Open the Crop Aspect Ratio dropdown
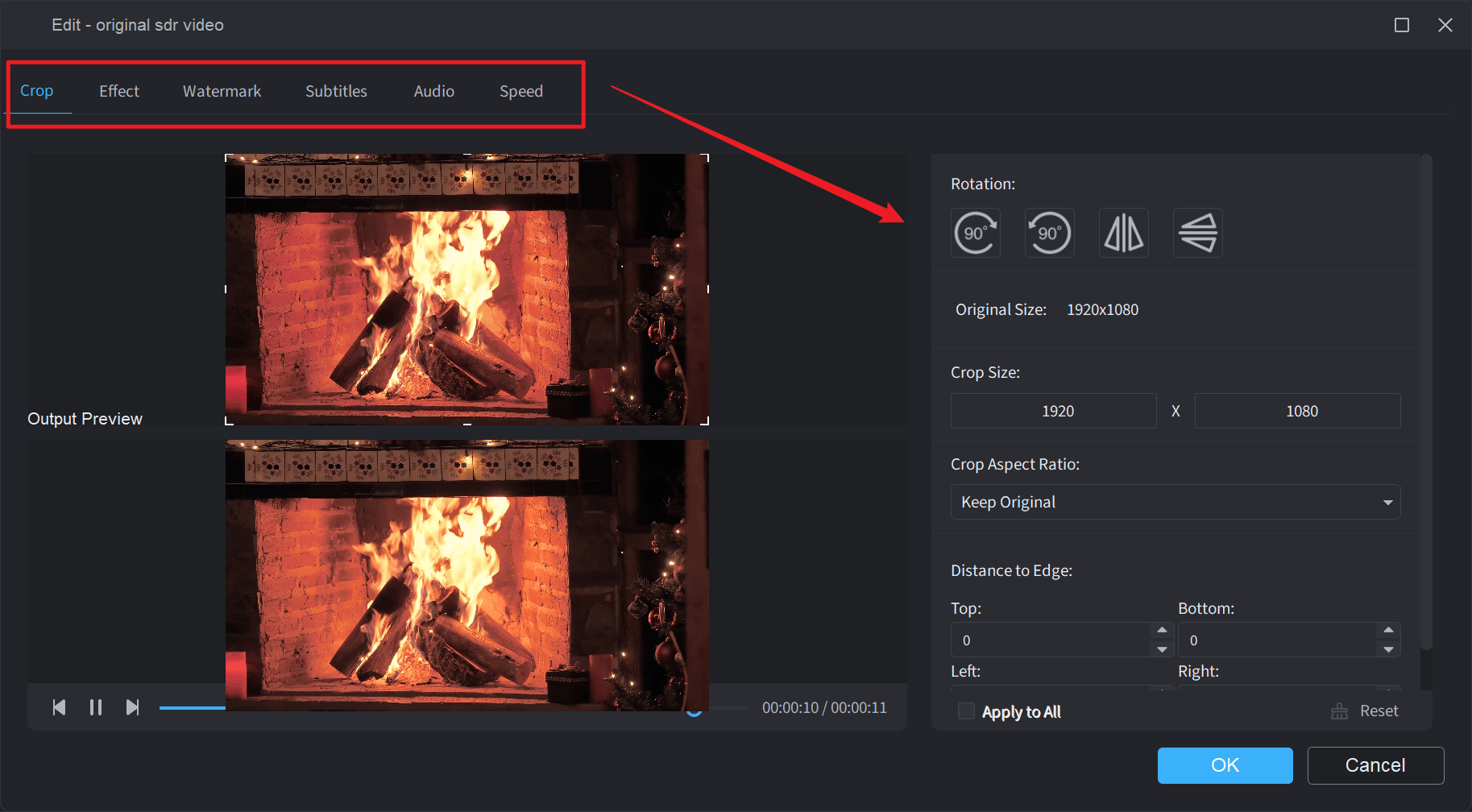Image resolution: width=1472 pixels, height=812 pixels. coord(1176,502)
